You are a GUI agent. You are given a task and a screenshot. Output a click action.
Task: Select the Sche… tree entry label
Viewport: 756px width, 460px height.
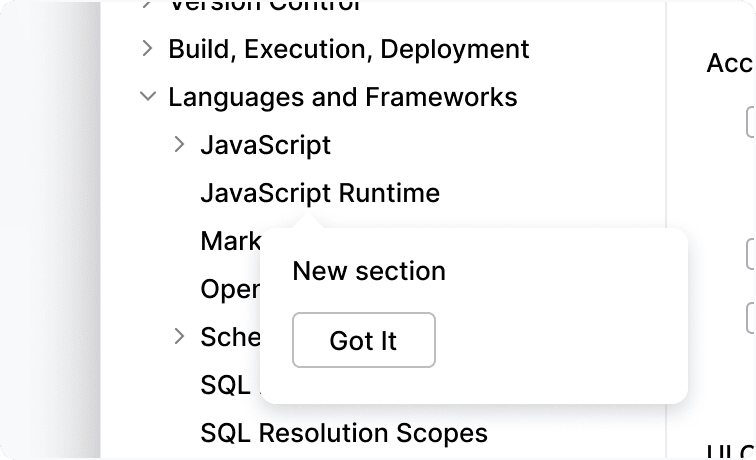[x=230, y=336]
